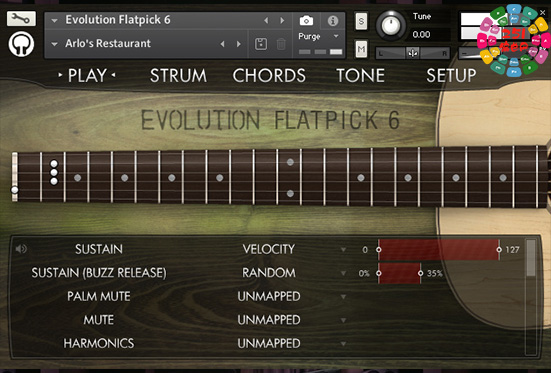Click the red velocity range bar
The image size is (551, 373).
tap(439, 250)
